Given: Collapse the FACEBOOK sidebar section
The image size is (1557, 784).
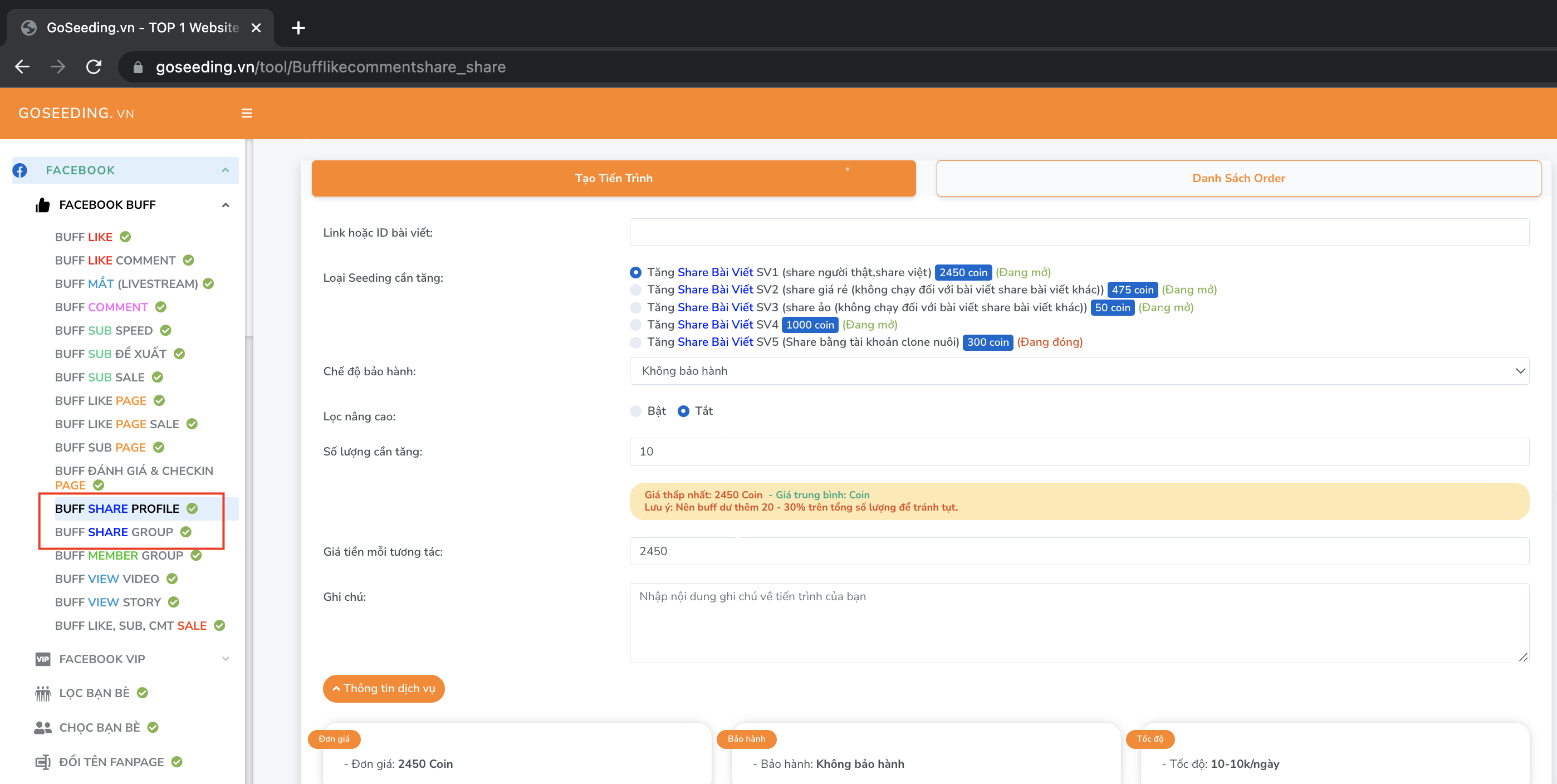Looking at the screenshot, I should click(226, 170).
